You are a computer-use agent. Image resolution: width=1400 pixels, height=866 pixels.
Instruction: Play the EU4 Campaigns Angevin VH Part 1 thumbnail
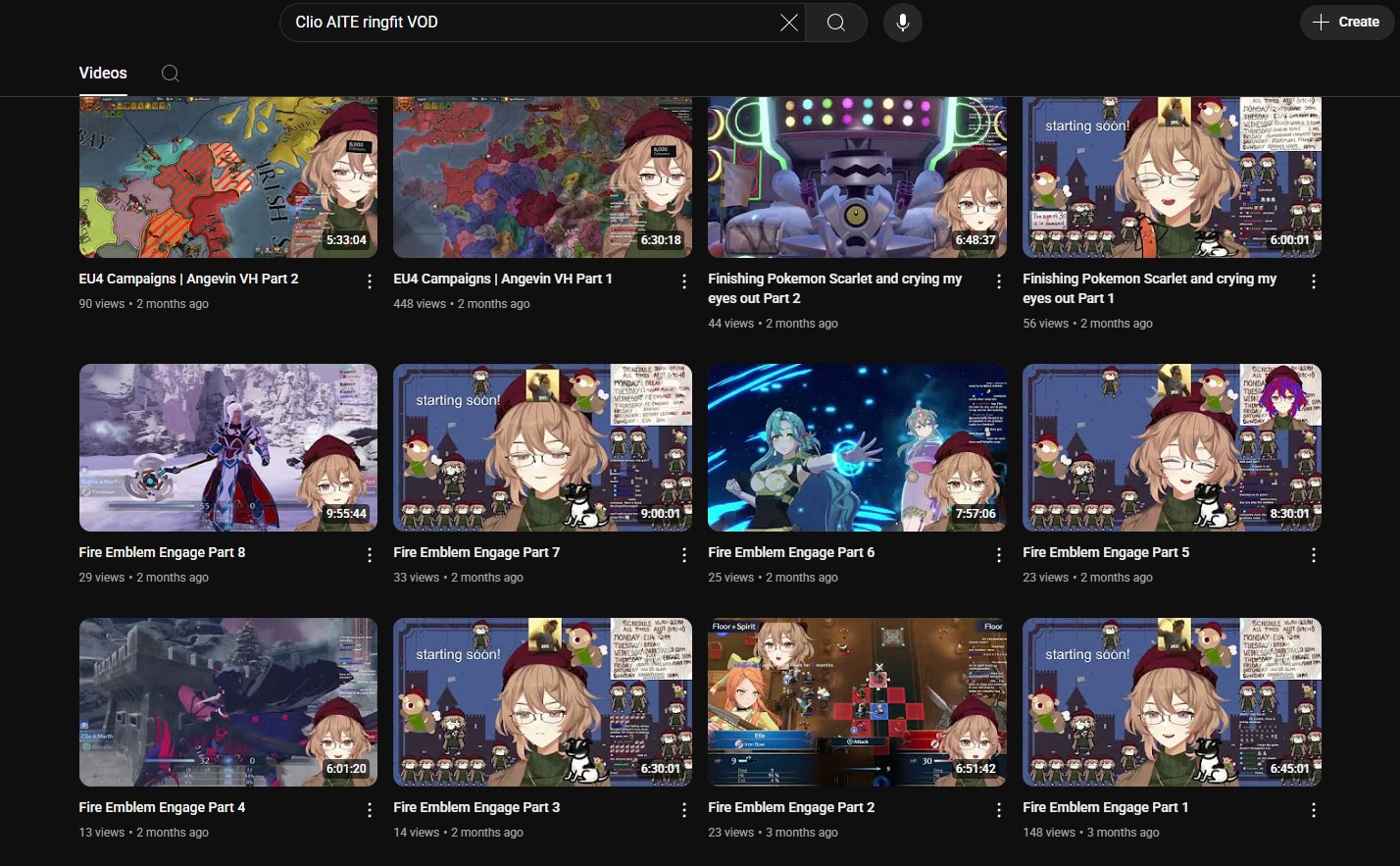[x=542, y=178]
